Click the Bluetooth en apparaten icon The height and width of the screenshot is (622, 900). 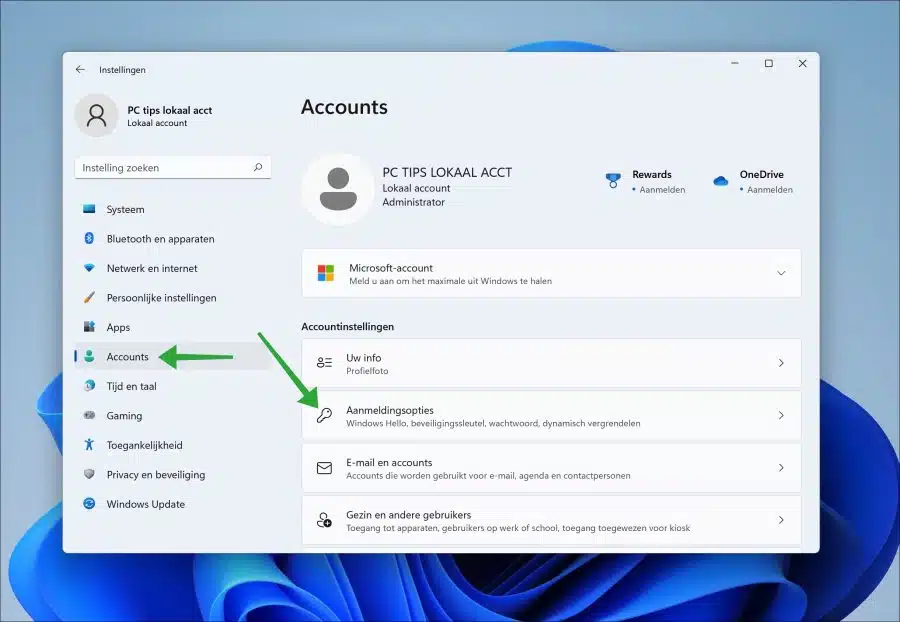tap(89, 238)
